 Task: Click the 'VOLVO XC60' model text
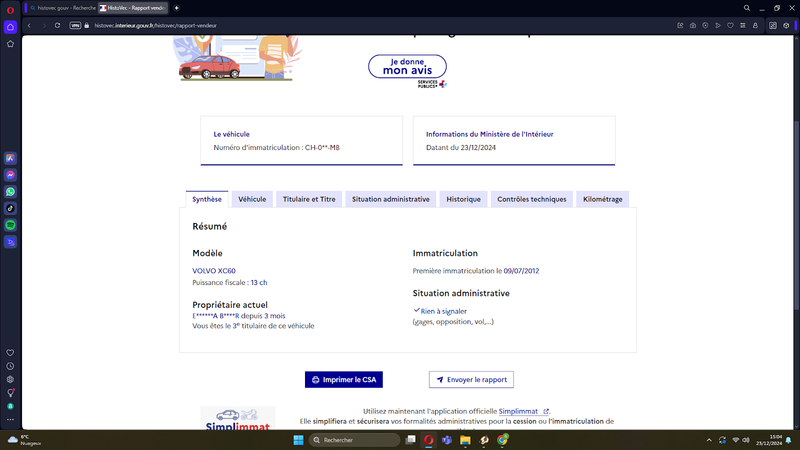(214, 271)
